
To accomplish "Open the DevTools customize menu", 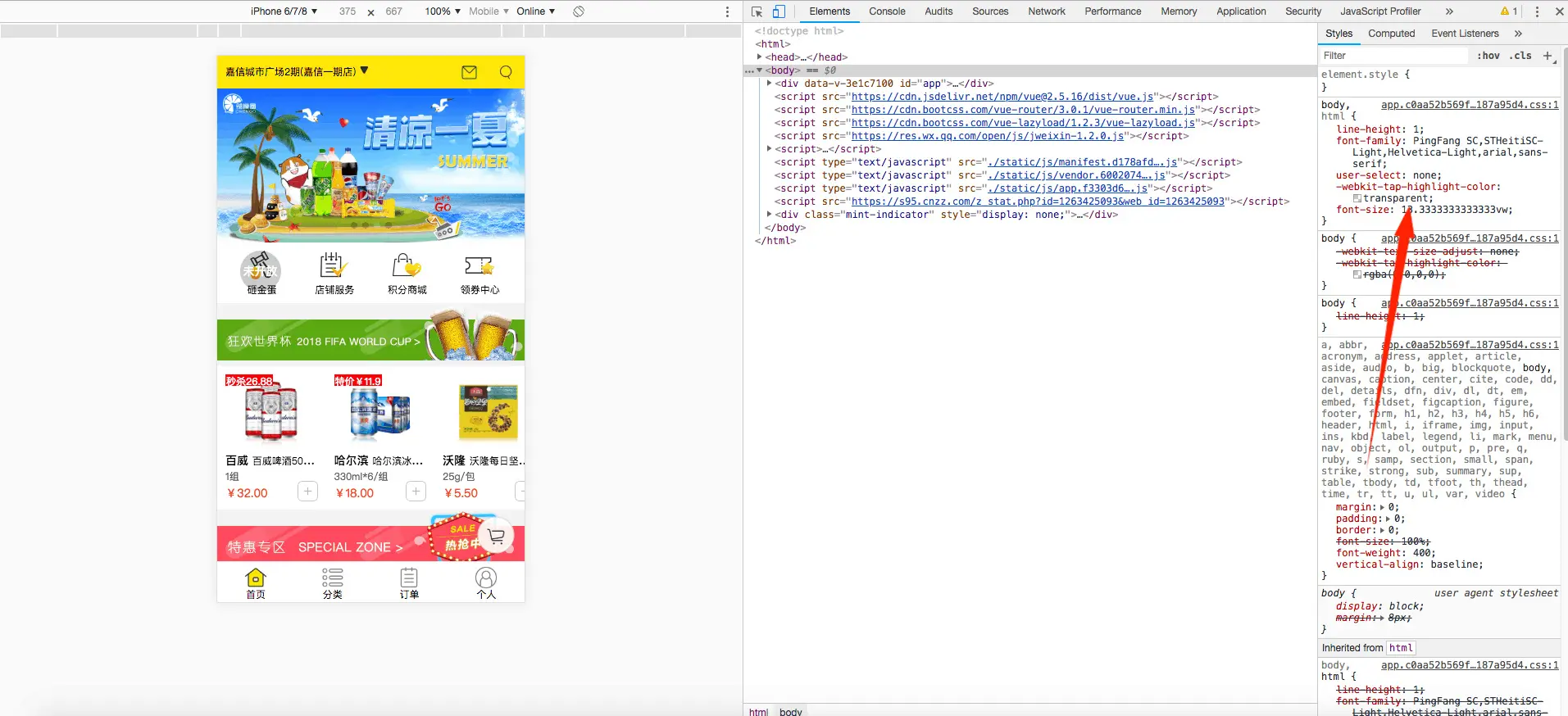I will [1537, 11].
